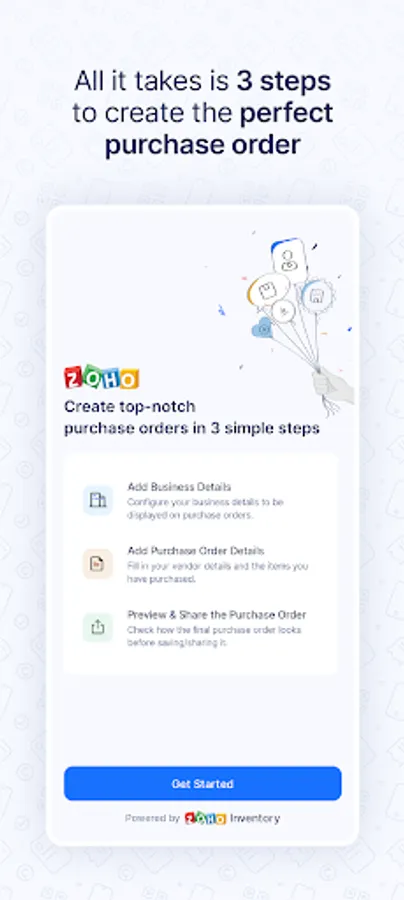Screen dimensions: 404x900
Task: Click the building icon for Add Business Details
Action: point(98,500)
